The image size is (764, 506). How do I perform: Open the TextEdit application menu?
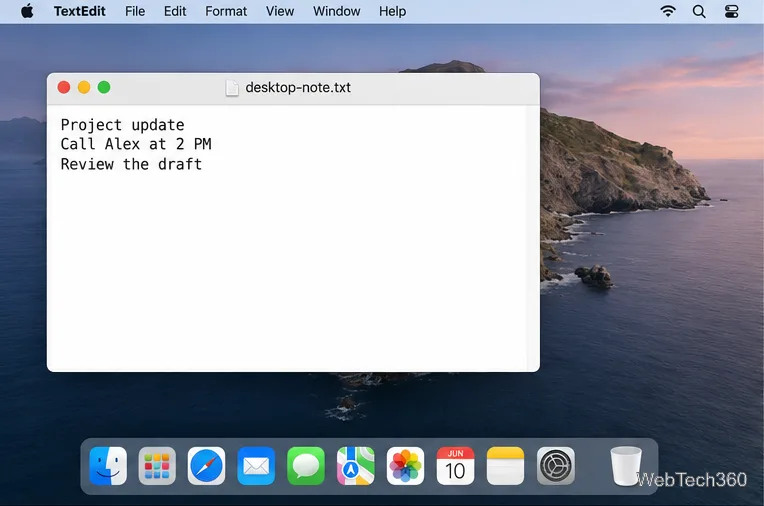[x=79, y=11]
